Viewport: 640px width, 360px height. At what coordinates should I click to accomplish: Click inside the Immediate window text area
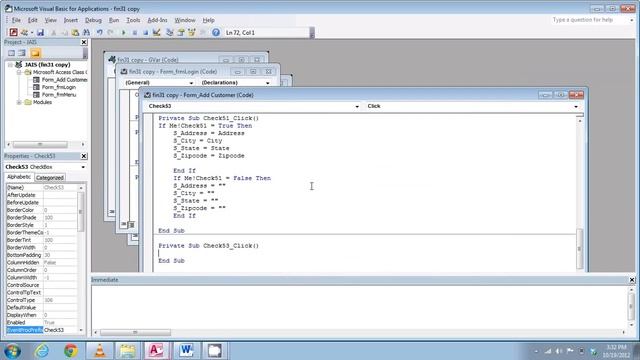[x=359, y=307]
